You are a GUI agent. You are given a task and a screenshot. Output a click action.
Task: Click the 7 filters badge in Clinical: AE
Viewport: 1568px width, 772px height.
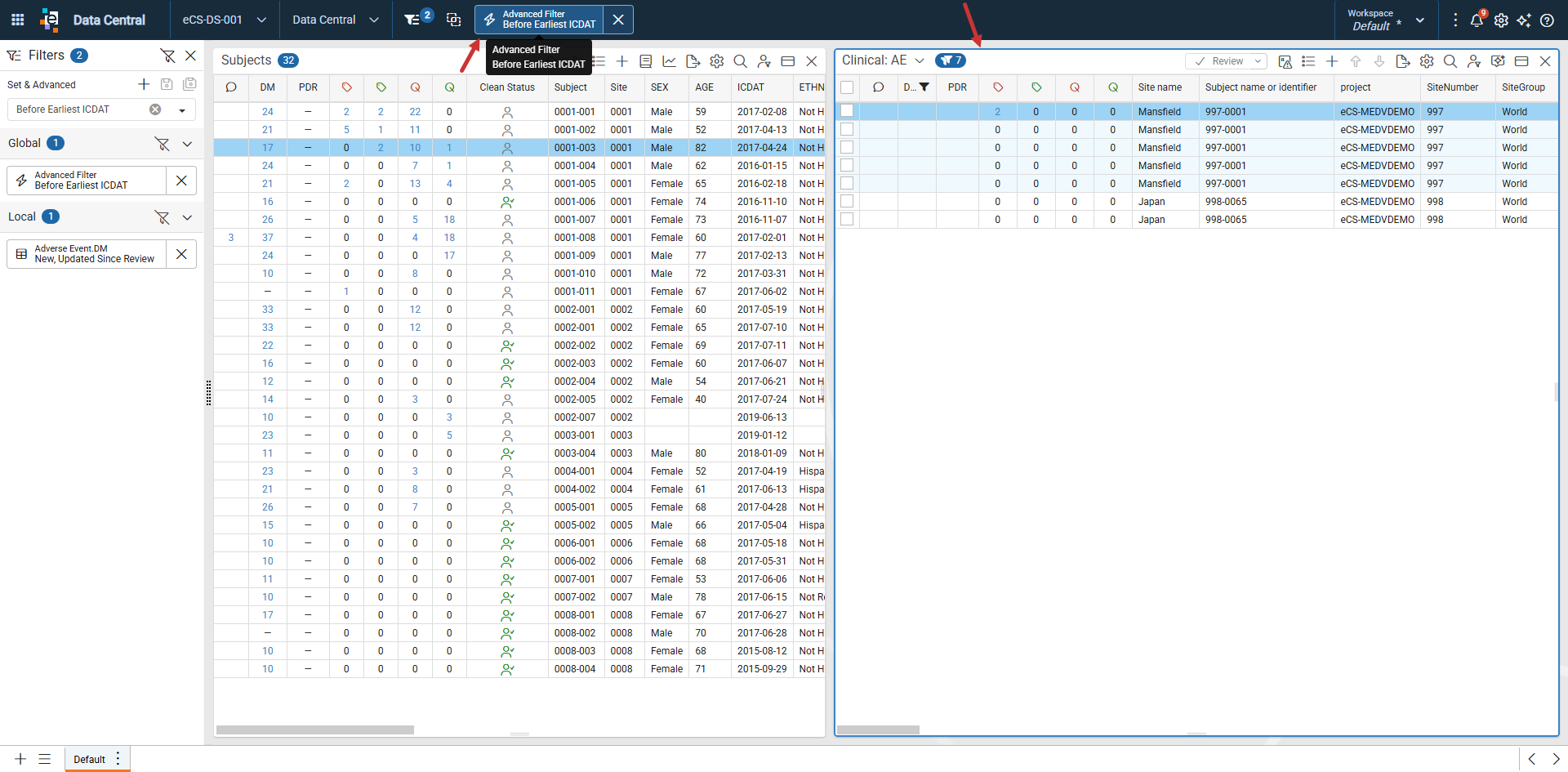click(951, 60)
